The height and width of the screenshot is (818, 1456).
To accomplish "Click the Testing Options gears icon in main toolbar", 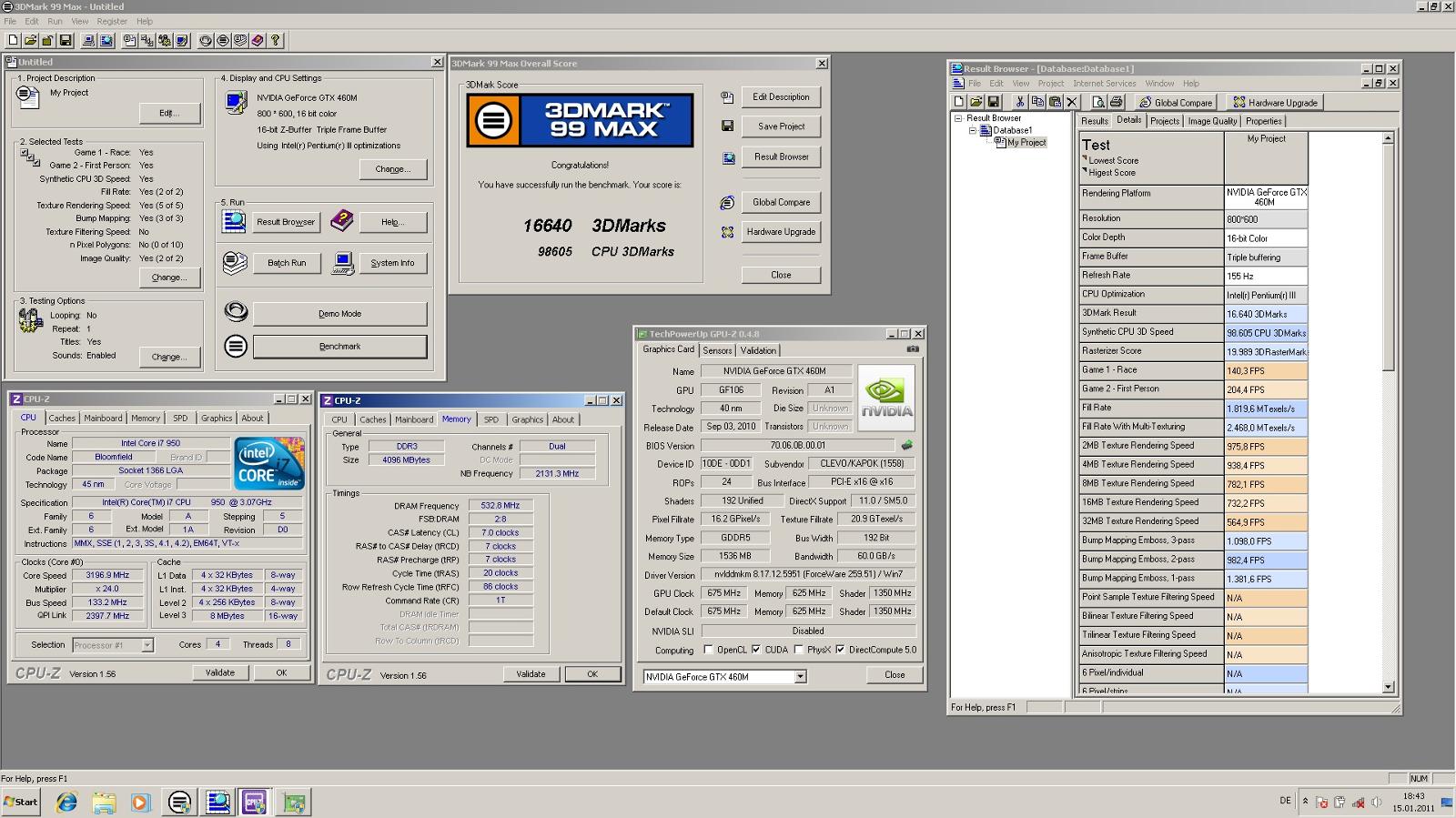I will 165,40.
